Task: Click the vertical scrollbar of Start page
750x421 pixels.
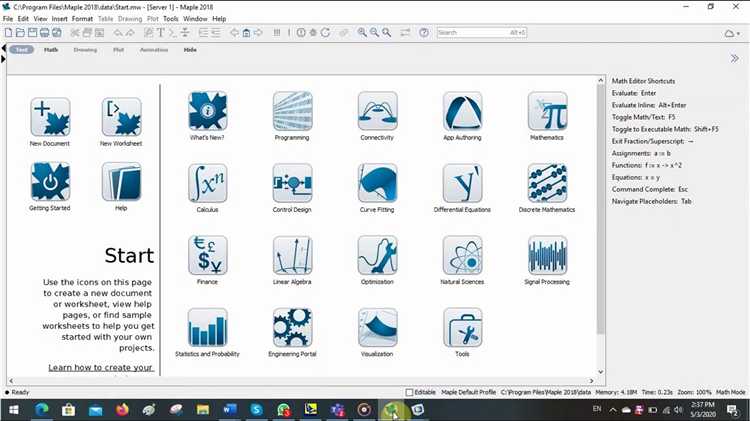Action: click(x=601, y=210)
